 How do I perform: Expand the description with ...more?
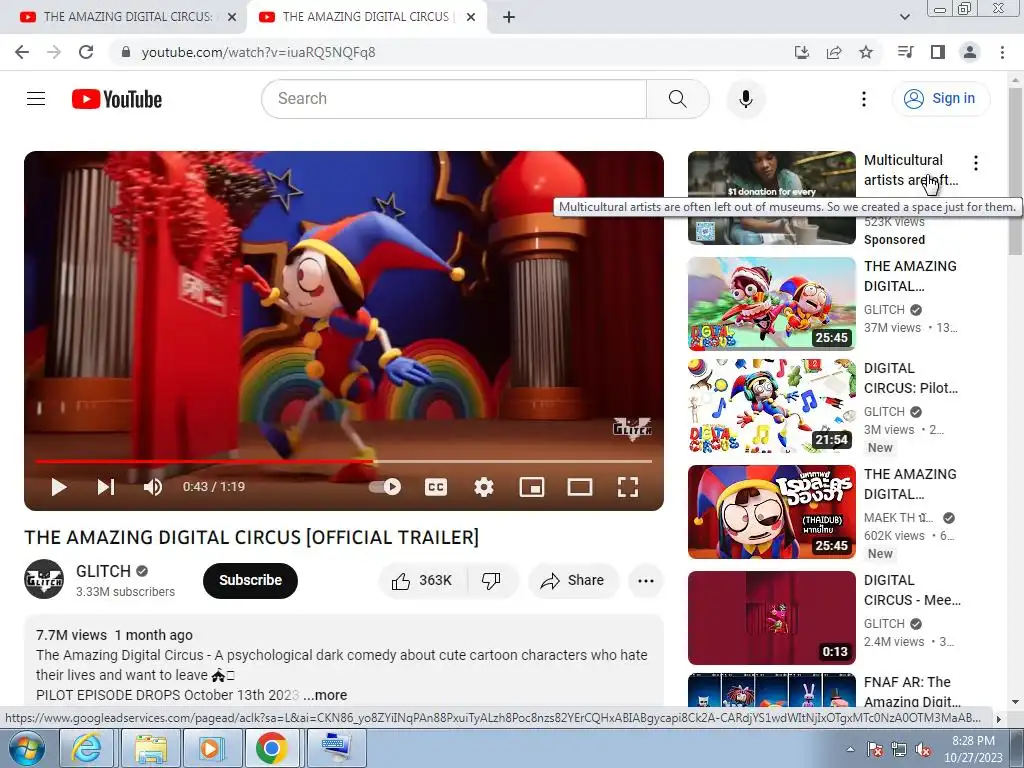tap(325, 695)
